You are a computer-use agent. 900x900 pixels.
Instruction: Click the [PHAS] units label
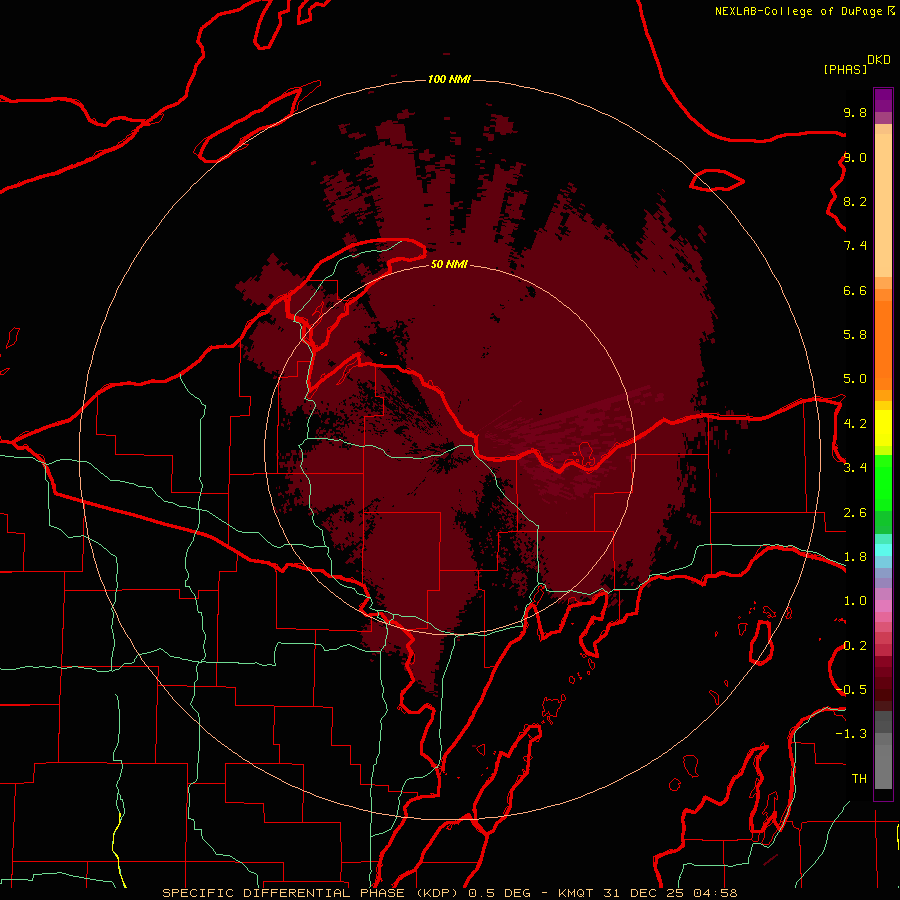(x=845, y=70)
